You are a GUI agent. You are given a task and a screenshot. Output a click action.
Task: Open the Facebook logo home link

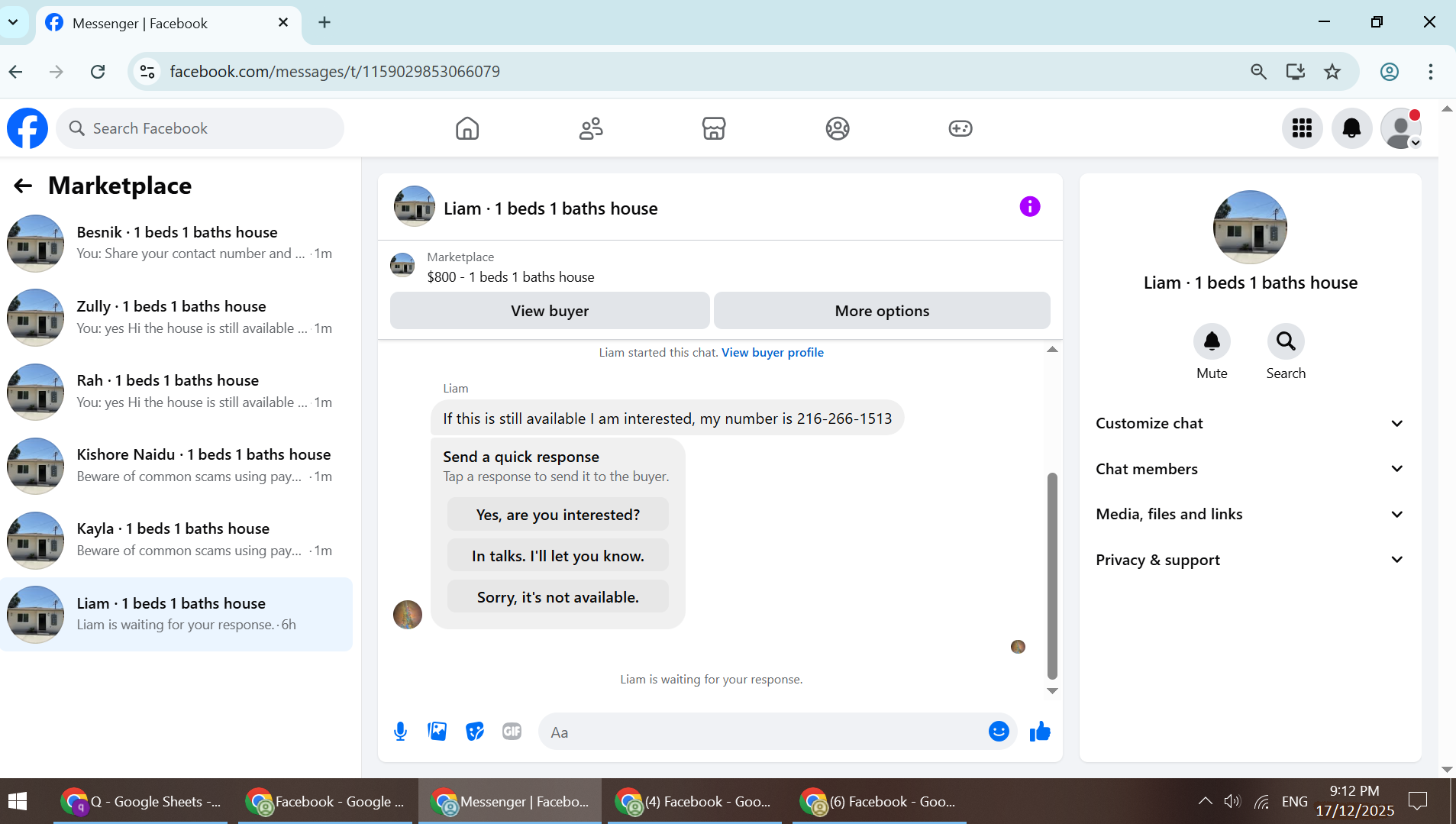[27, 128]
